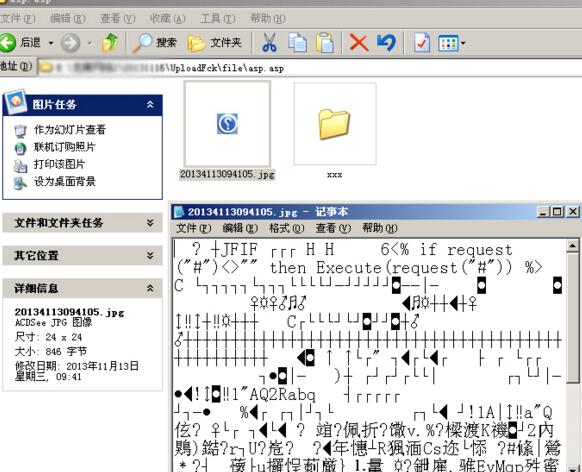The height and width of the screenshot is (472, 582).
Task: Open Explorer 查看(V) menu
Action: (118, 18)
